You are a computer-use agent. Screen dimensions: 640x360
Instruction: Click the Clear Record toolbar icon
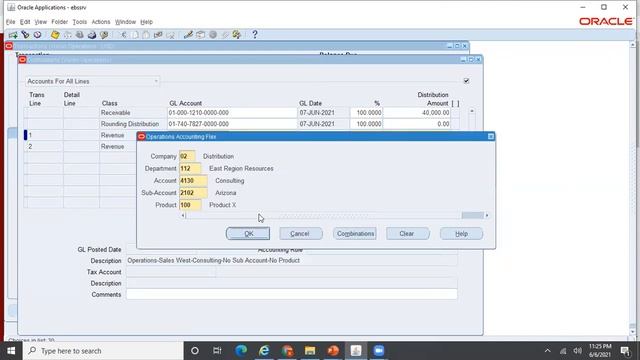pos(158,35)
